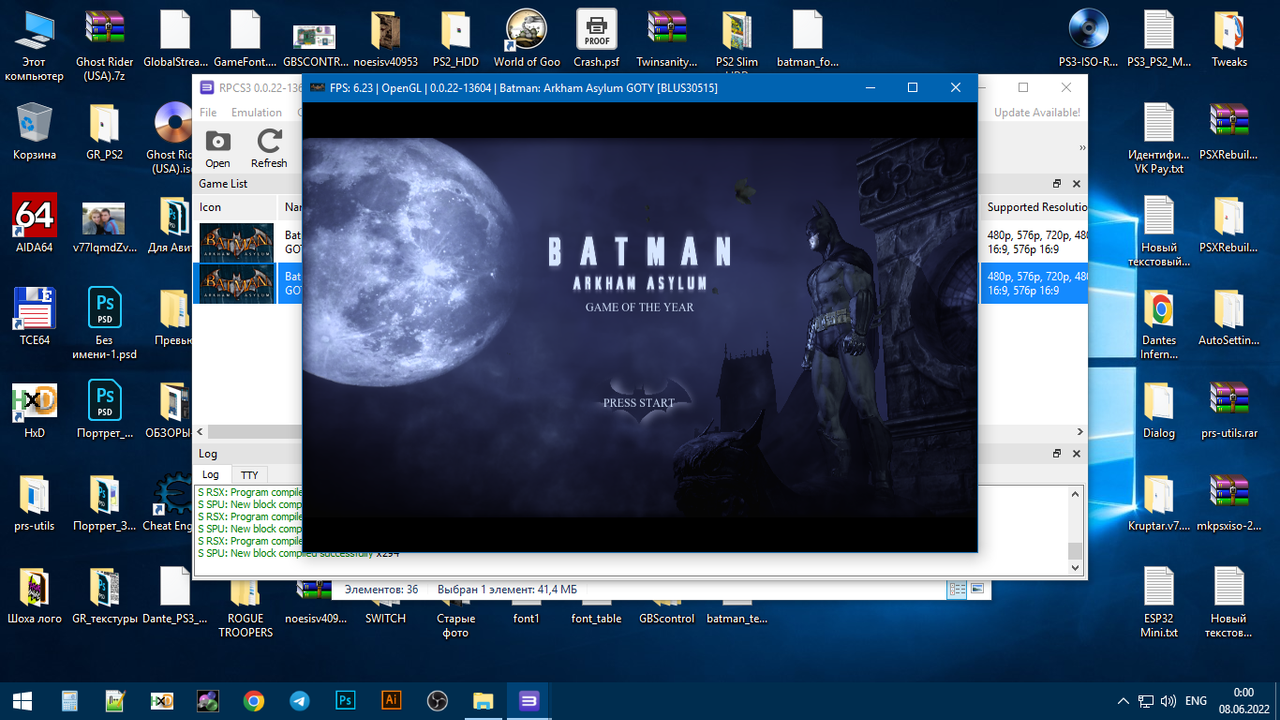Click the Update Available! link in RPCS3

[x=1037, y=113]
